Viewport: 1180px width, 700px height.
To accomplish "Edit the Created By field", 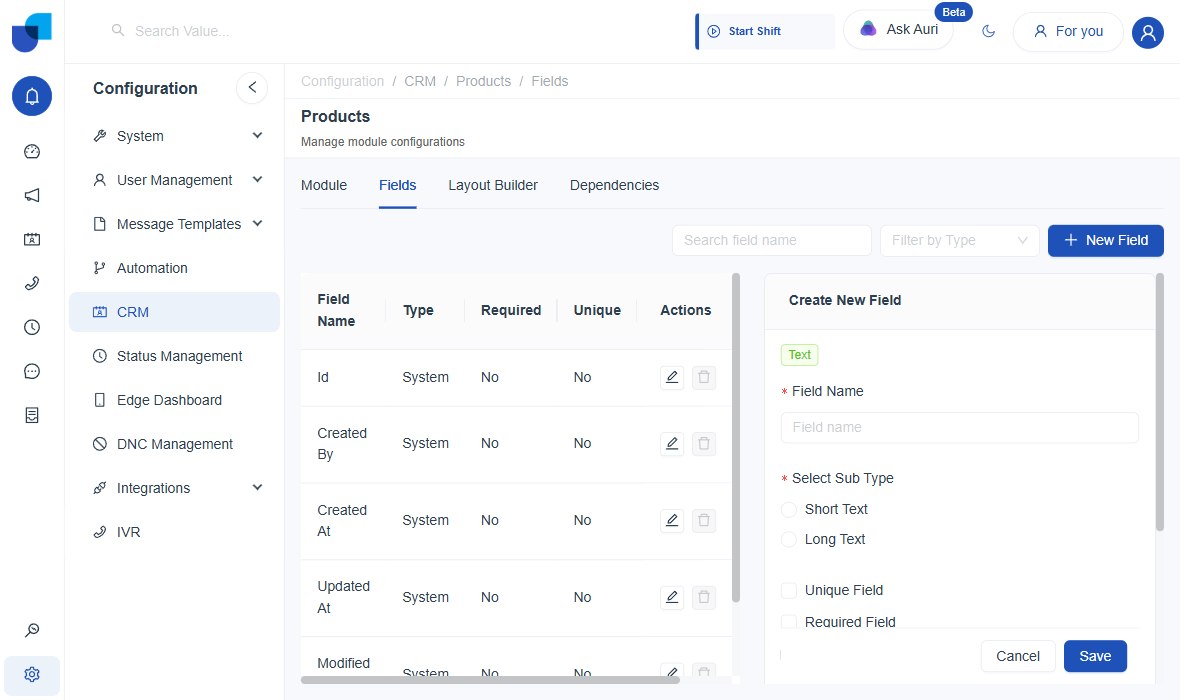I will [672, 443].
